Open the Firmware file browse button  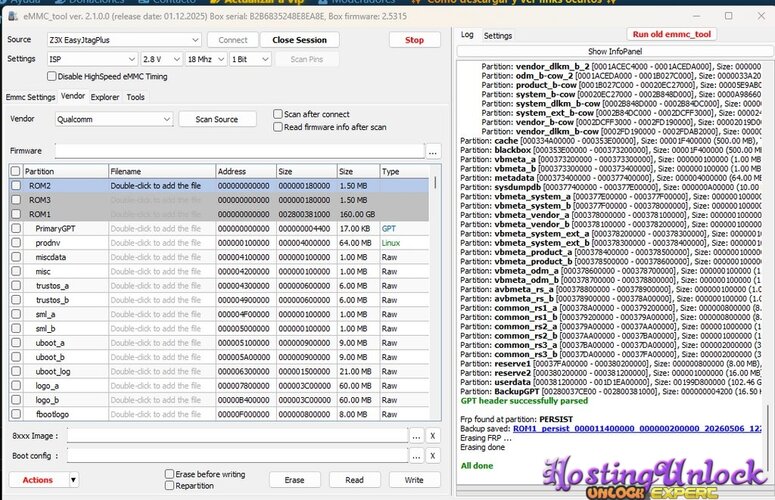tap(432, 152)
